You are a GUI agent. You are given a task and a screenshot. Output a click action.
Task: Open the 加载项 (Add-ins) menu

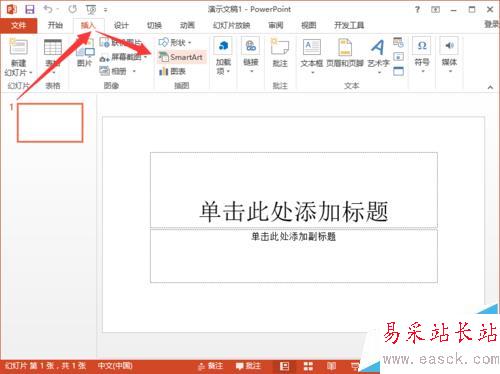(x=223, y=56)
